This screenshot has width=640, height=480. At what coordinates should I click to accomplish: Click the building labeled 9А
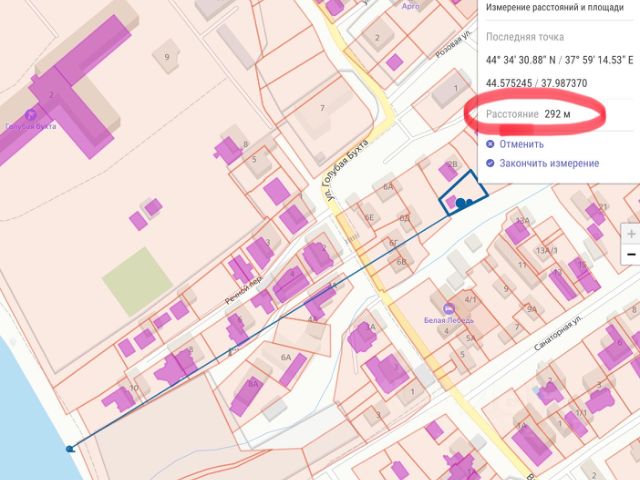pos(532,309)
